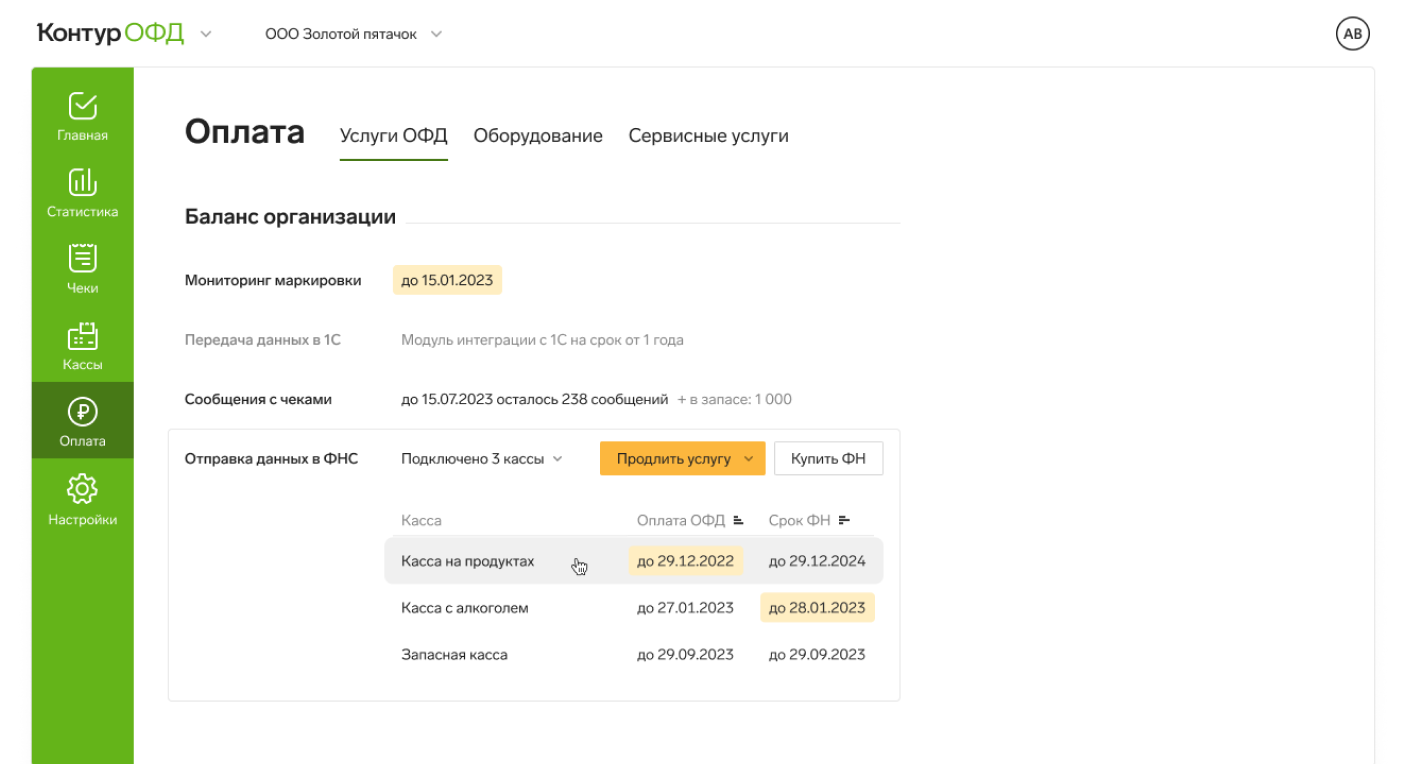Viewport: 1418px width, 764px height.
Task: Select the Запасная касса row
Action: coord(633,655)
